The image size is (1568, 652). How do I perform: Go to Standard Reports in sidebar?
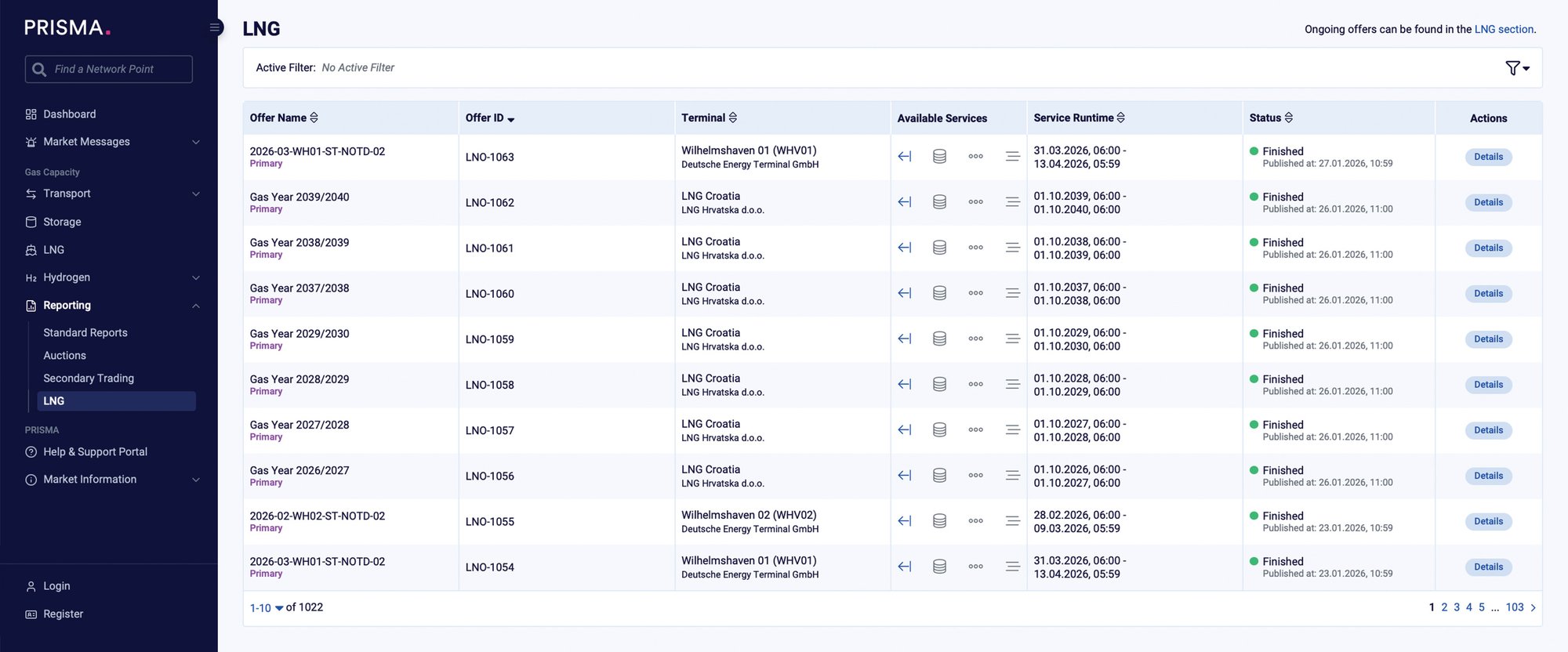[85, 333]
